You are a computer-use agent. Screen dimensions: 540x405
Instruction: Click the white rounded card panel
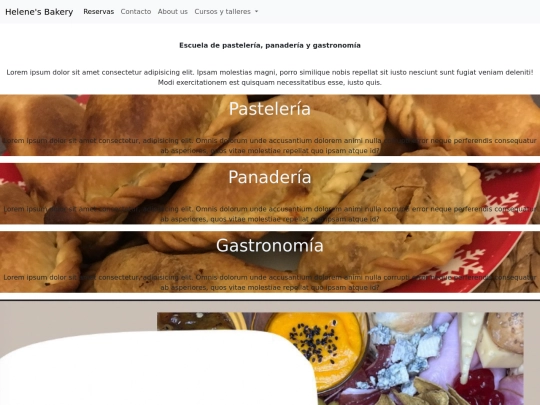(x=157, y=368)
